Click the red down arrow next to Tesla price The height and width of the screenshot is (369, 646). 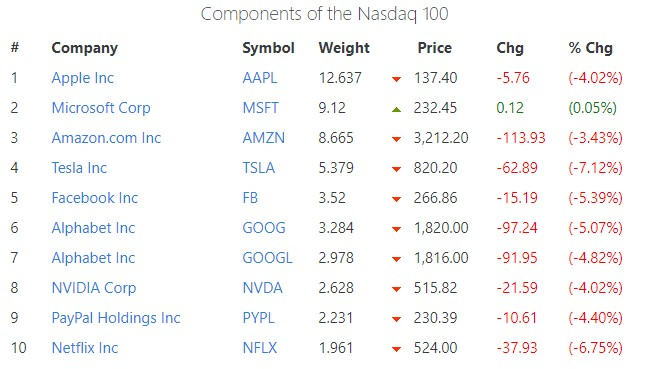(x=396, y=169)
